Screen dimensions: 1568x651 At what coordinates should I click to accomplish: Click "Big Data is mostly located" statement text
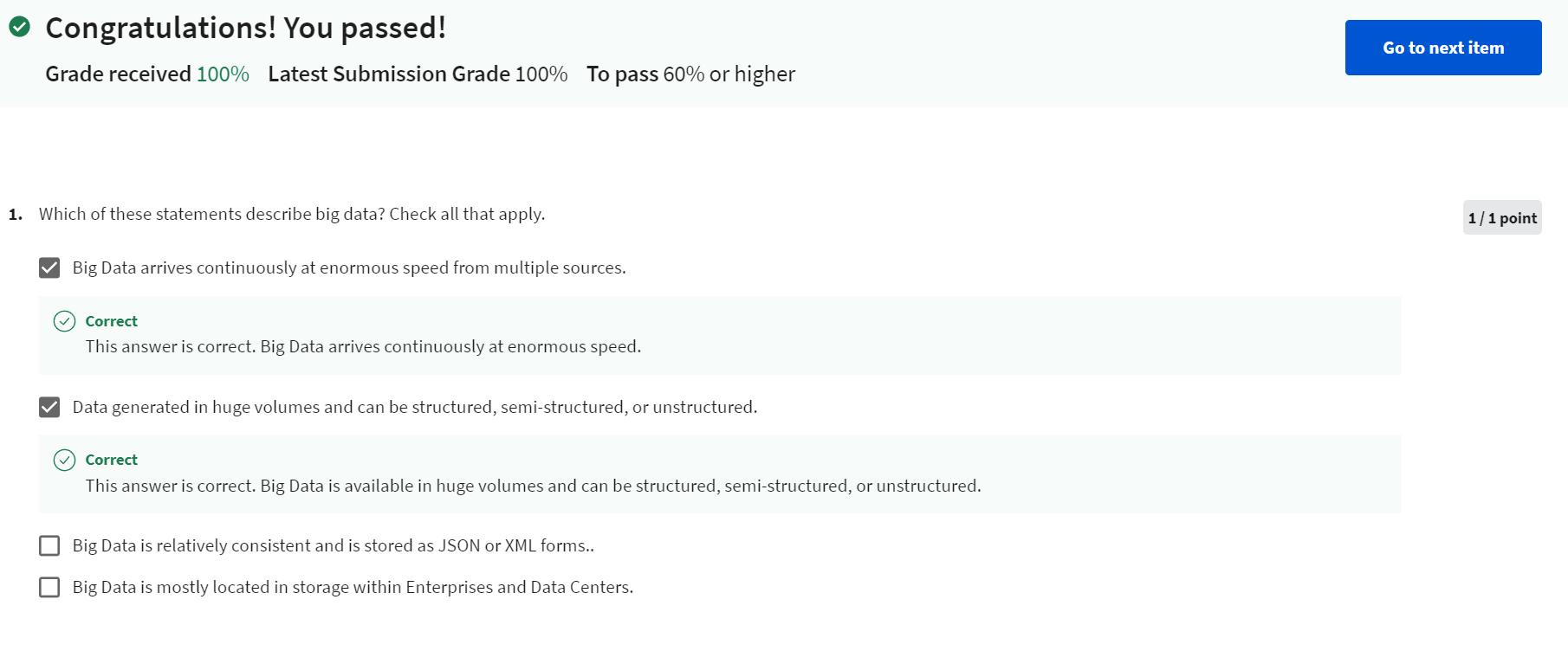point(353,587)
